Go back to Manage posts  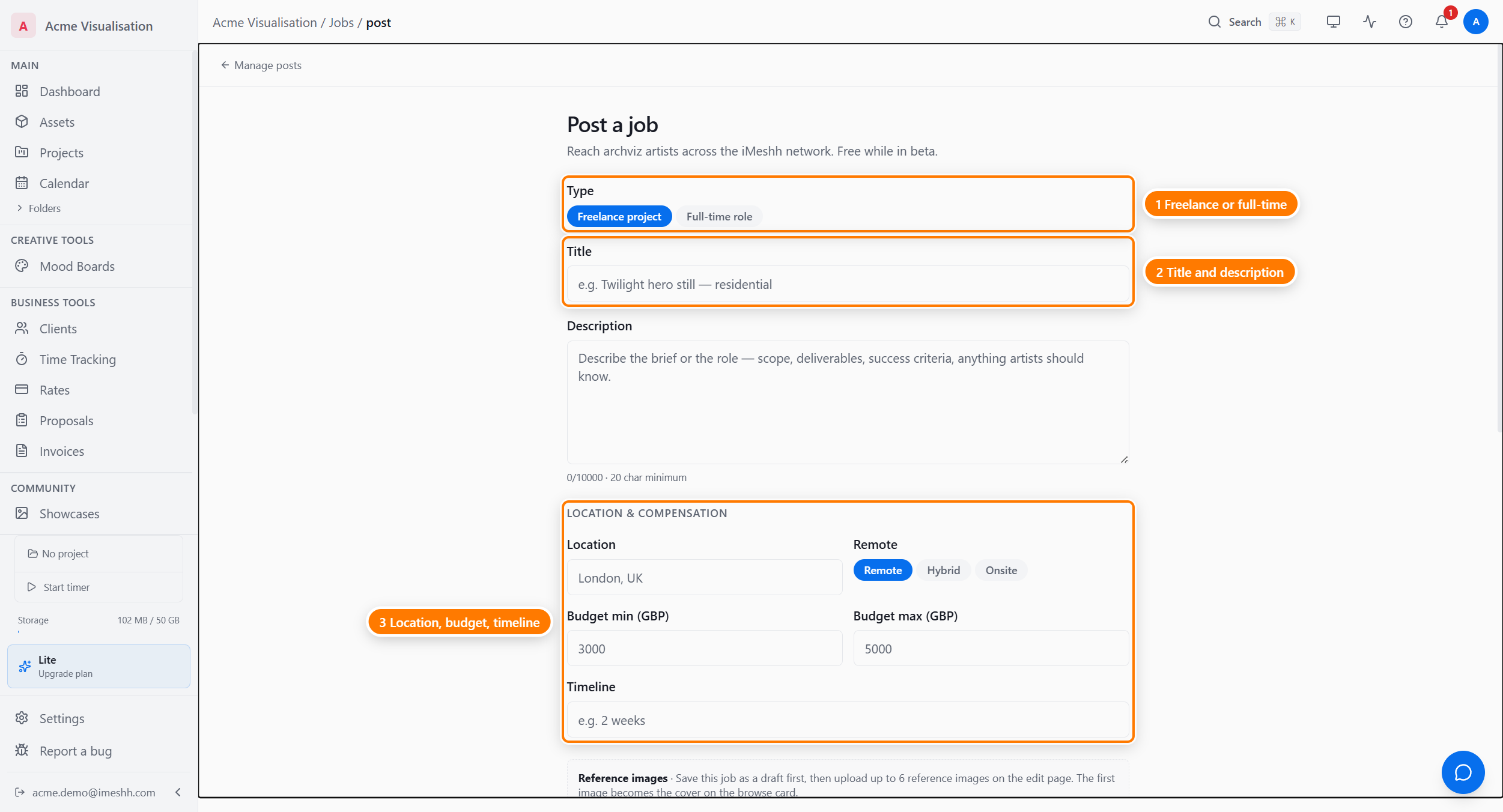[261, 65]
